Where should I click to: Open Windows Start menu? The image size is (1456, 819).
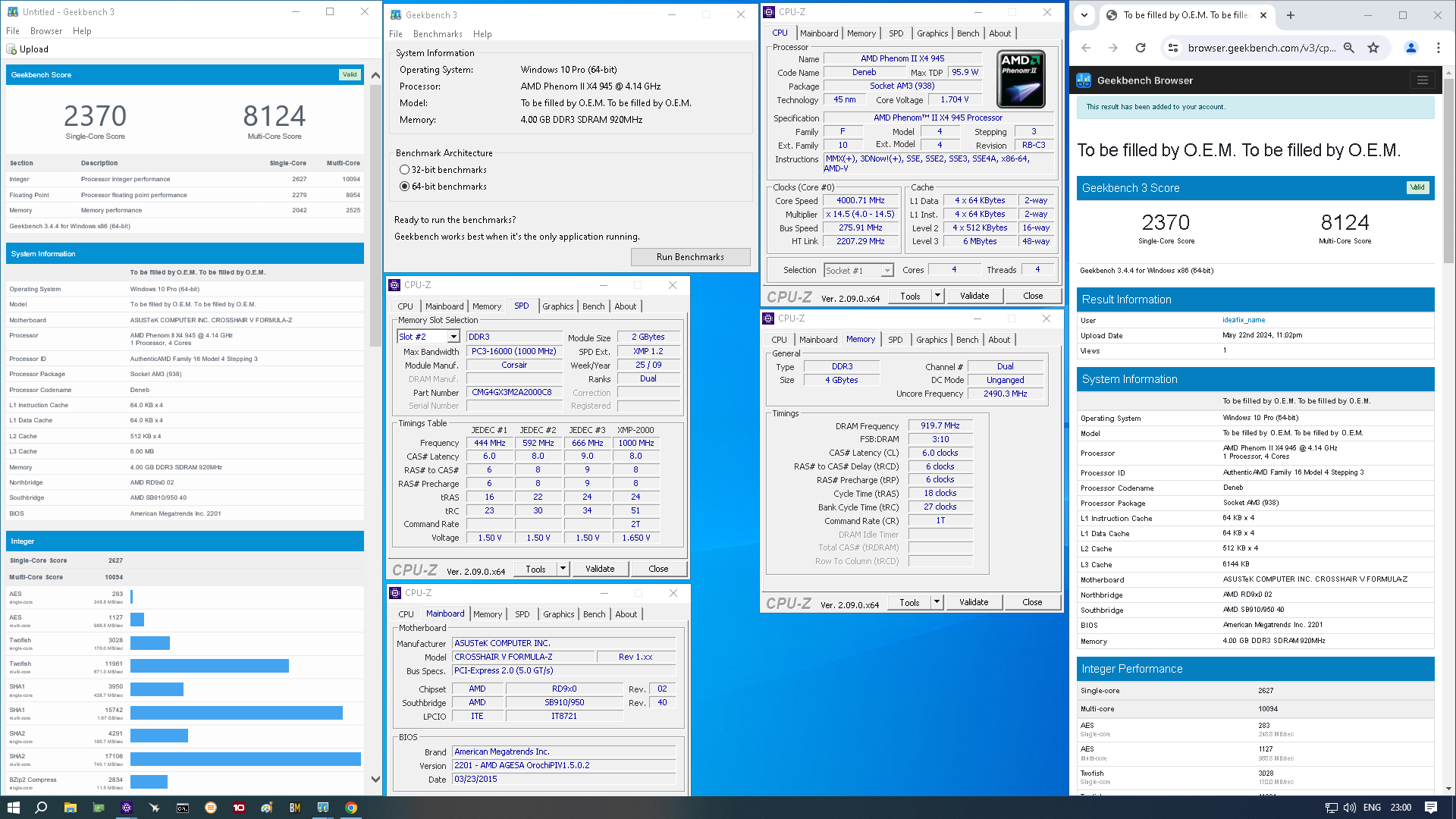14,808
